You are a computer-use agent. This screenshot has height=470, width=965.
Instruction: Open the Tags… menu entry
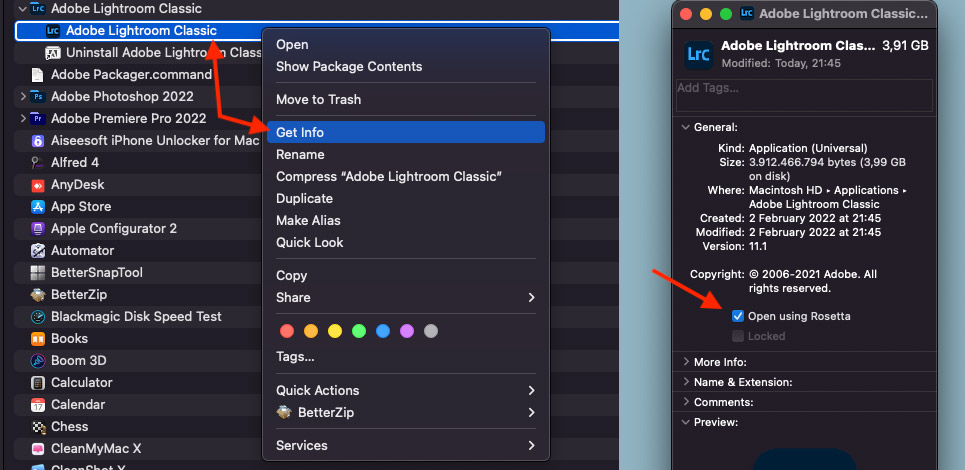(x=406, y=357)
